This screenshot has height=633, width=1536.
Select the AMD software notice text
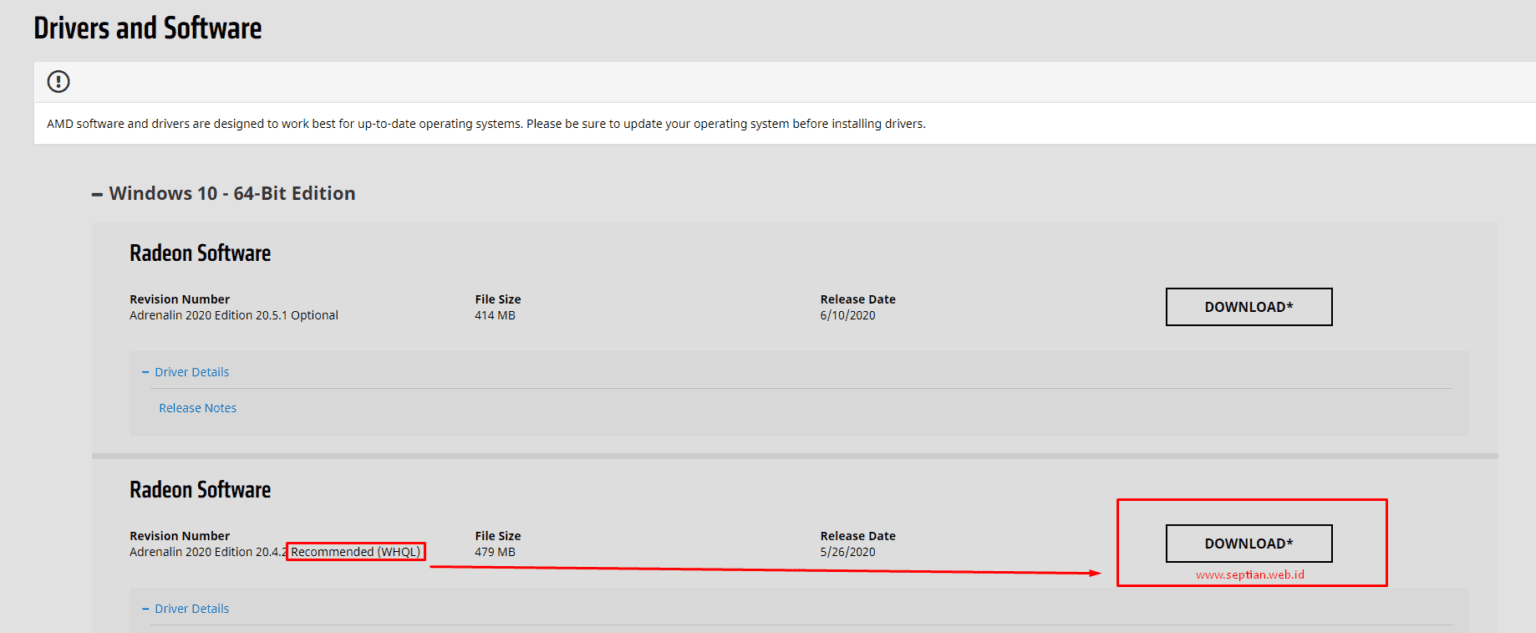tap(486, 124)
